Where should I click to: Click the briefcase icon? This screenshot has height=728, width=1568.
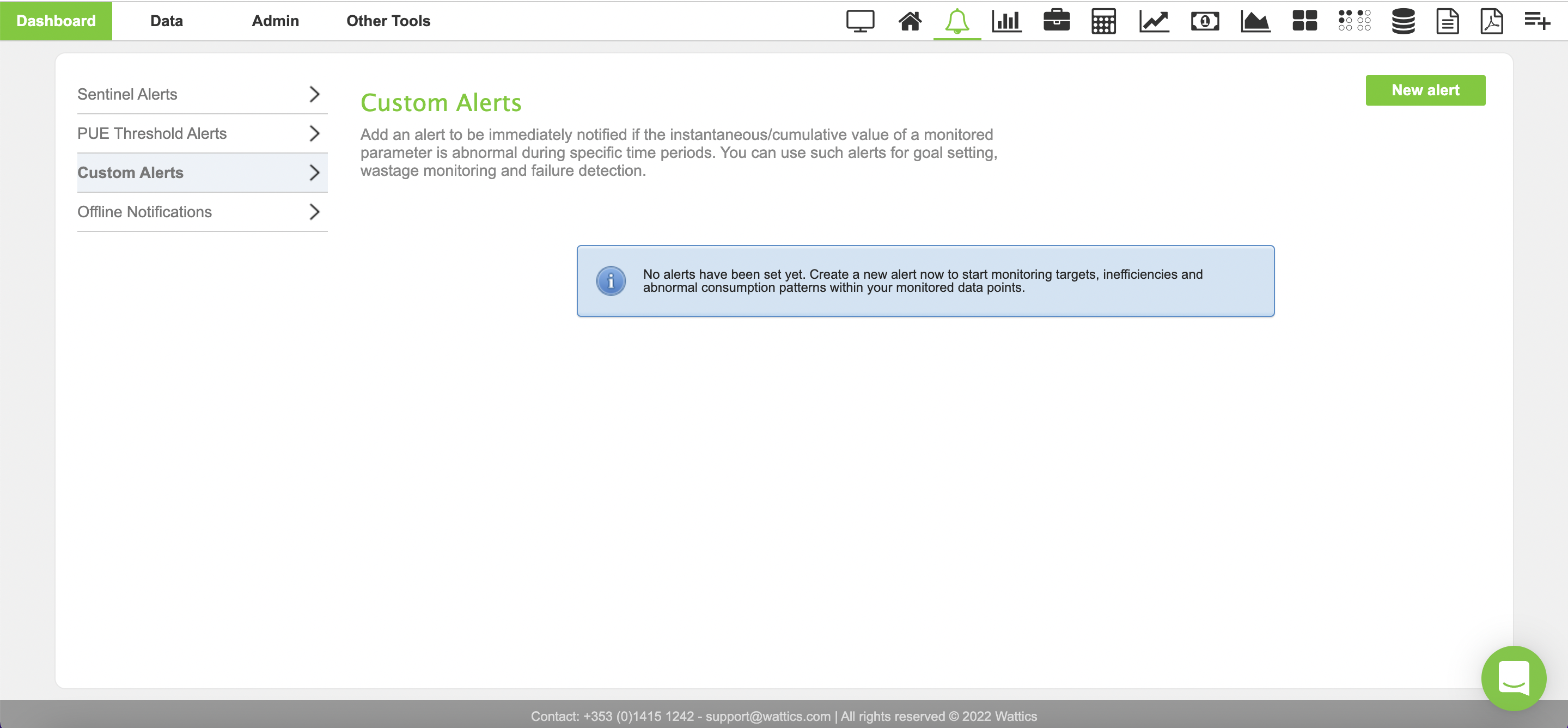coord(1056,21)
